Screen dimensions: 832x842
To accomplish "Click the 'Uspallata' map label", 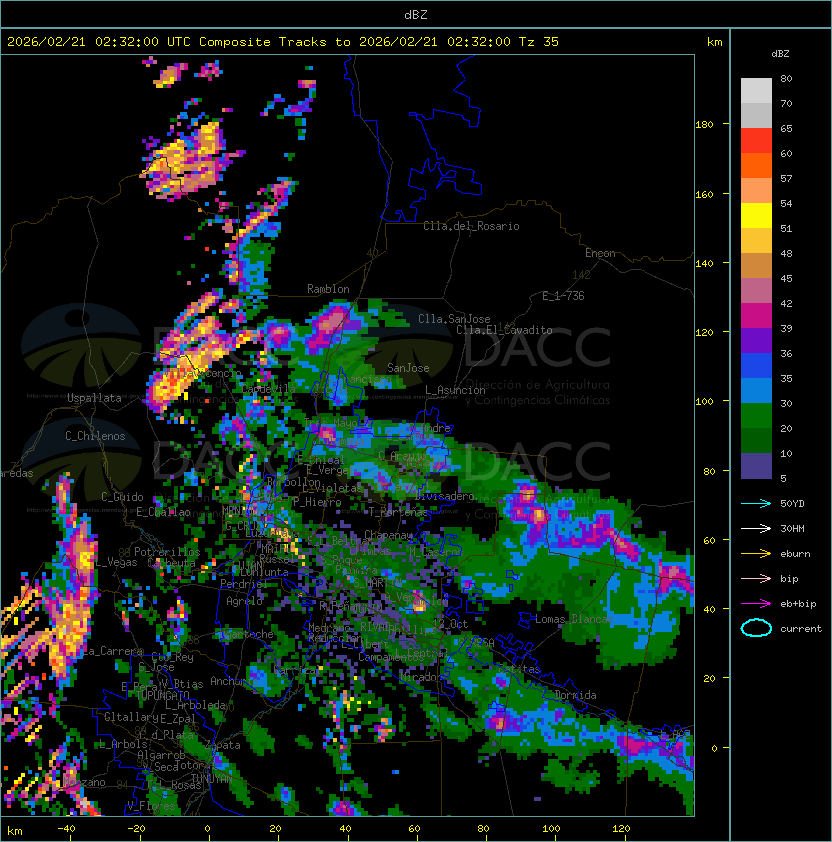I will tap(94, 398).
